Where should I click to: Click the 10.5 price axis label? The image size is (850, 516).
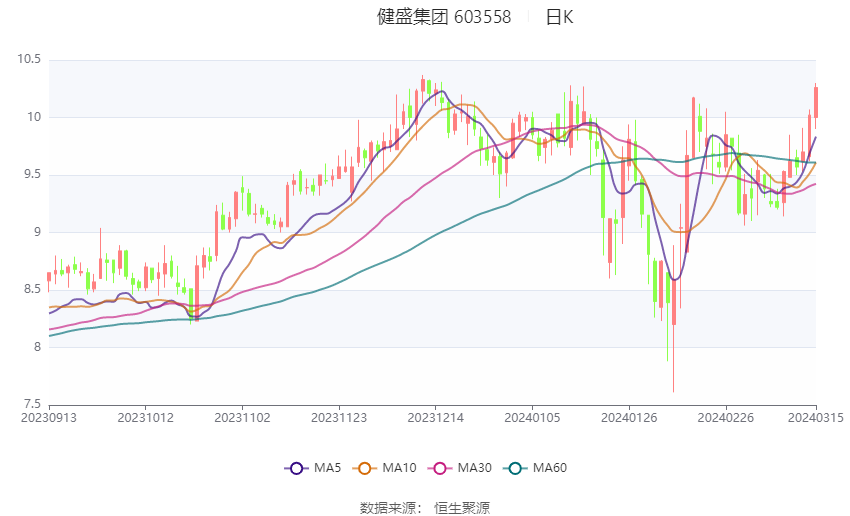click(29, 59)
